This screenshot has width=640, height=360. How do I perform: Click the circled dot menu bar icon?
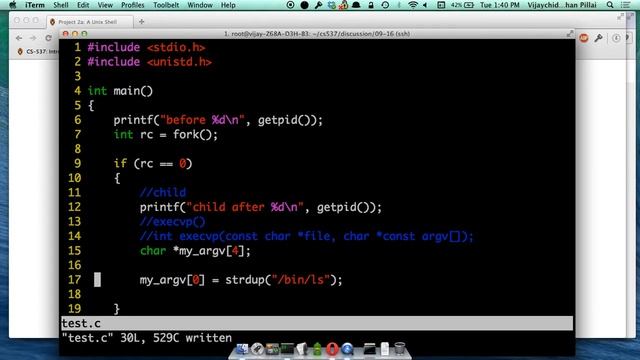290,5
